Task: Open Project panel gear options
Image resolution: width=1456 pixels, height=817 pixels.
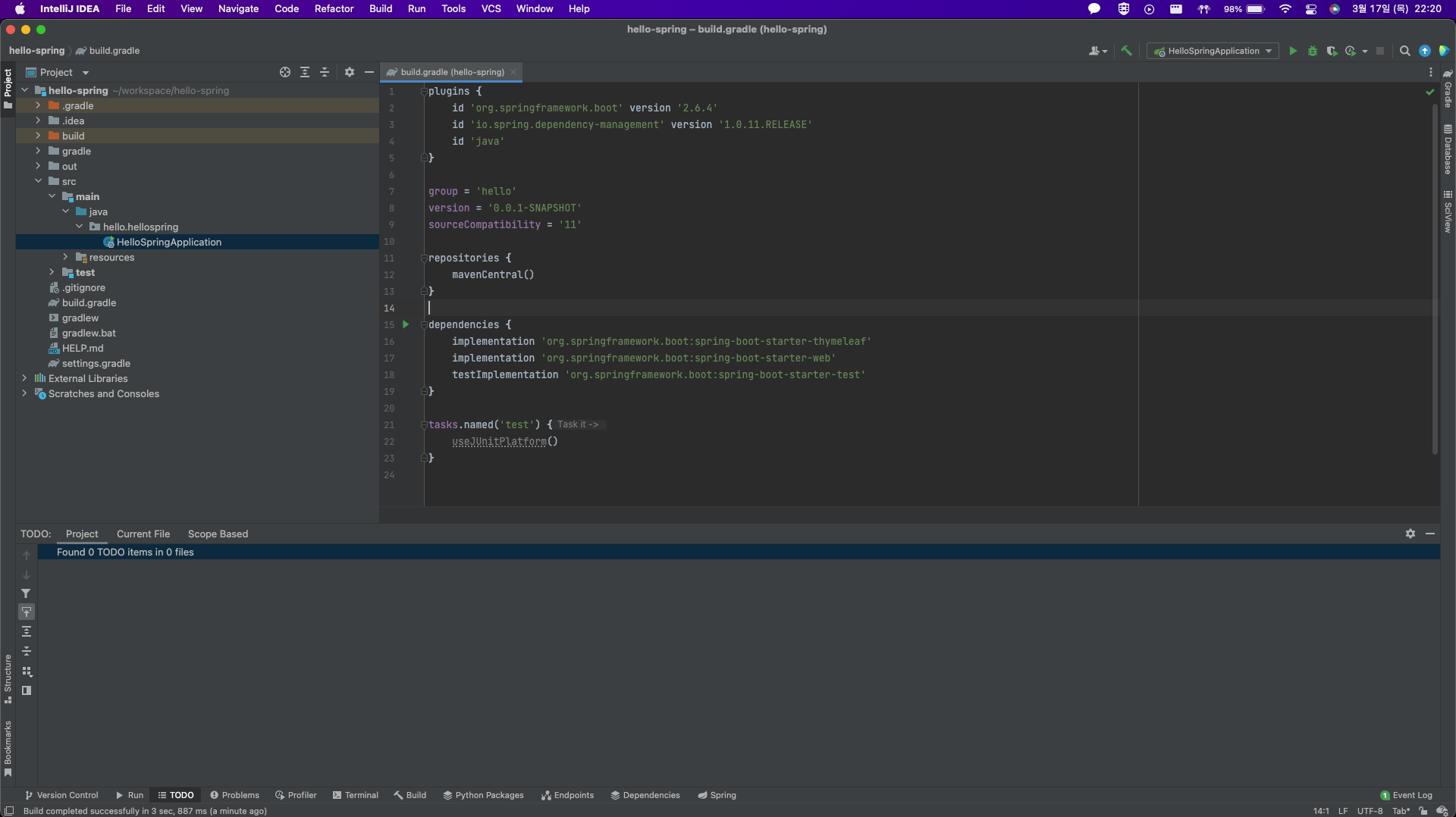Action: [x=350, y=72]
